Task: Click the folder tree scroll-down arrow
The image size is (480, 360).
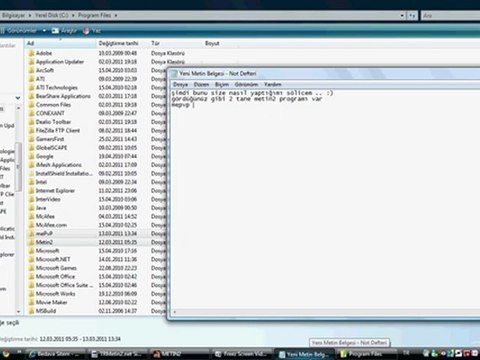Action: [19, 312]
